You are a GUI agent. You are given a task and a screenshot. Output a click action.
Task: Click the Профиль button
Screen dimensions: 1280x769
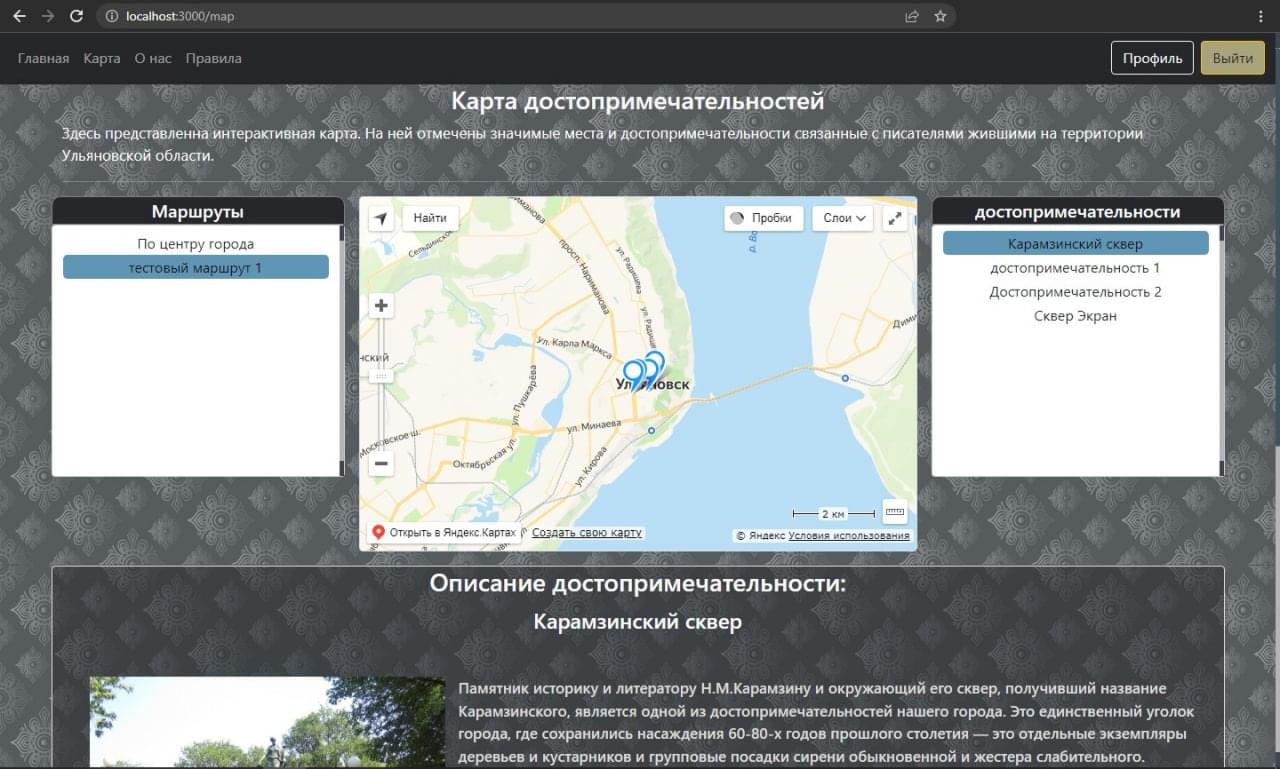coord(1152,58)
